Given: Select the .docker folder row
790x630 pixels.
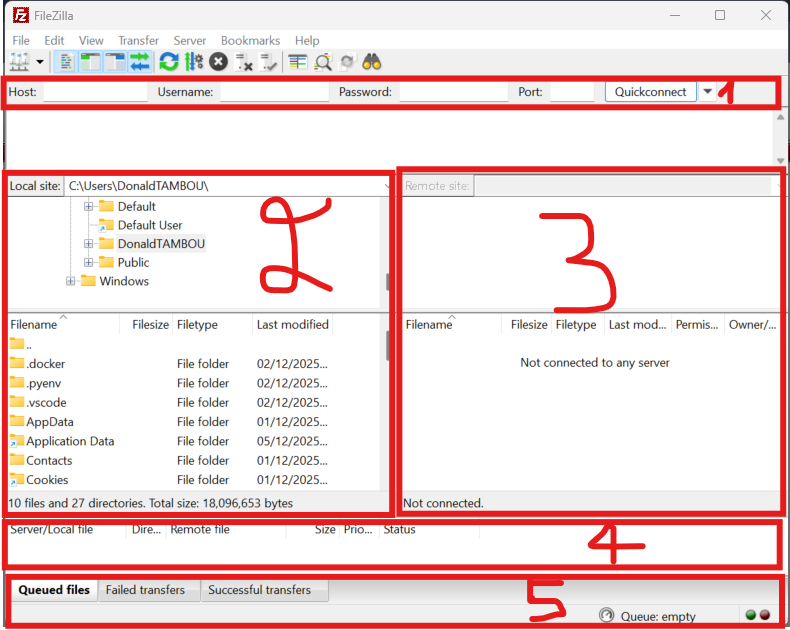Looking at the screenshot, I should click(x=196, y=363).
